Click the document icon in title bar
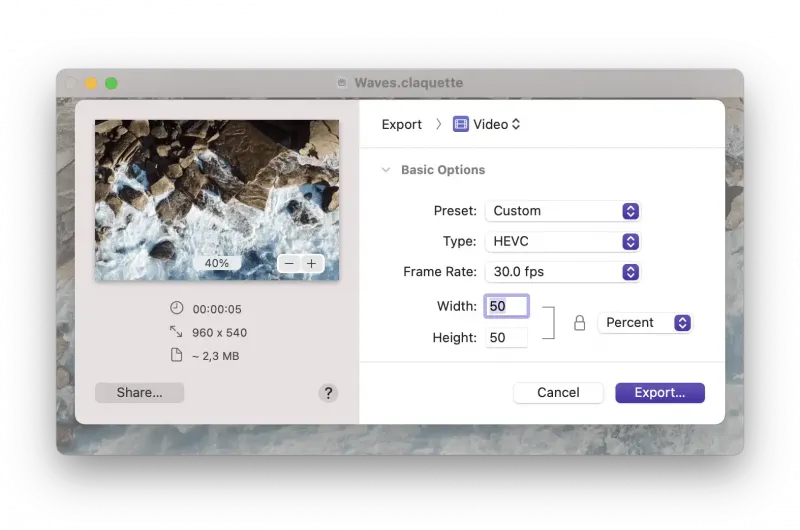The image size is (800, 530). click(342, 83)
